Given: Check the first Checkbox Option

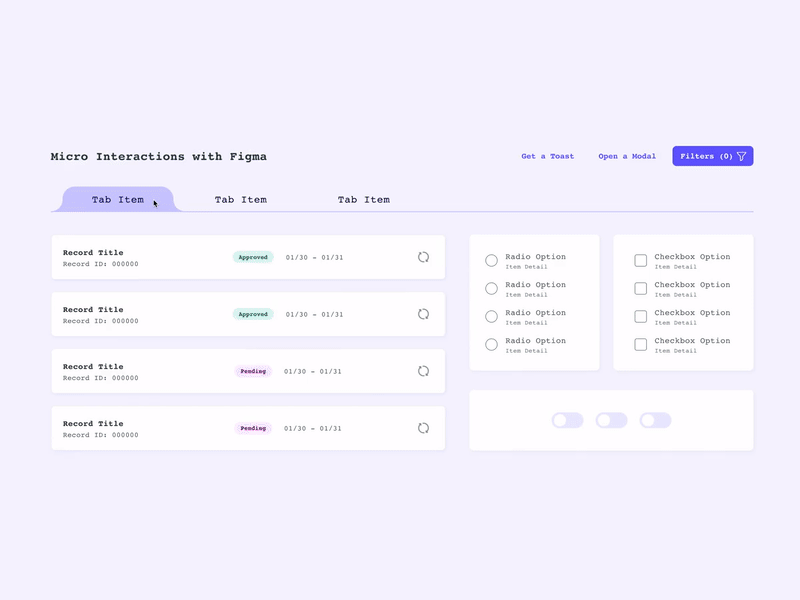Looking at the screenshot, I should click(640, 260).
